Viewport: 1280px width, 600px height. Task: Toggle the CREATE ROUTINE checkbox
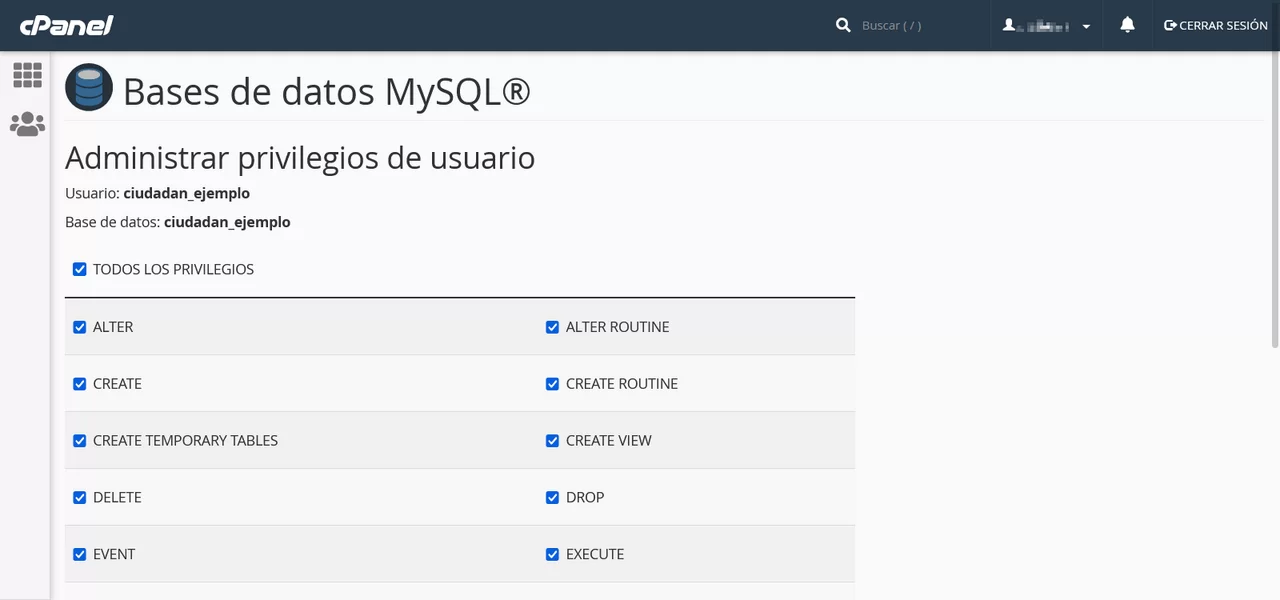(x=552, y=384)
